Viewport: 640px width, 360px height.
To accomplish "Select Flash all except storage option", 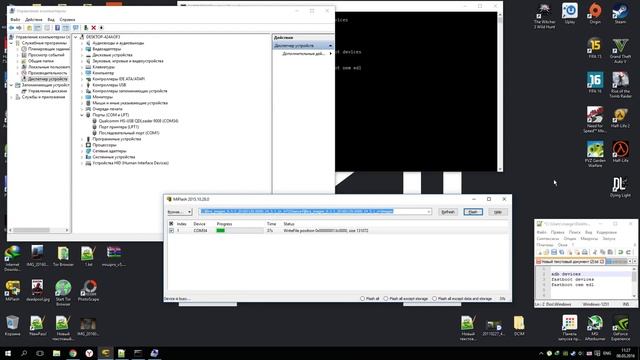I will 386,299.
